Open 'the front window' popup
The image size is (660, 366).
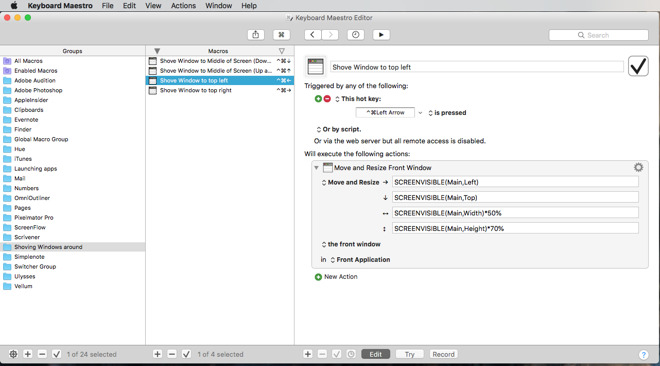tap(351, 244)
